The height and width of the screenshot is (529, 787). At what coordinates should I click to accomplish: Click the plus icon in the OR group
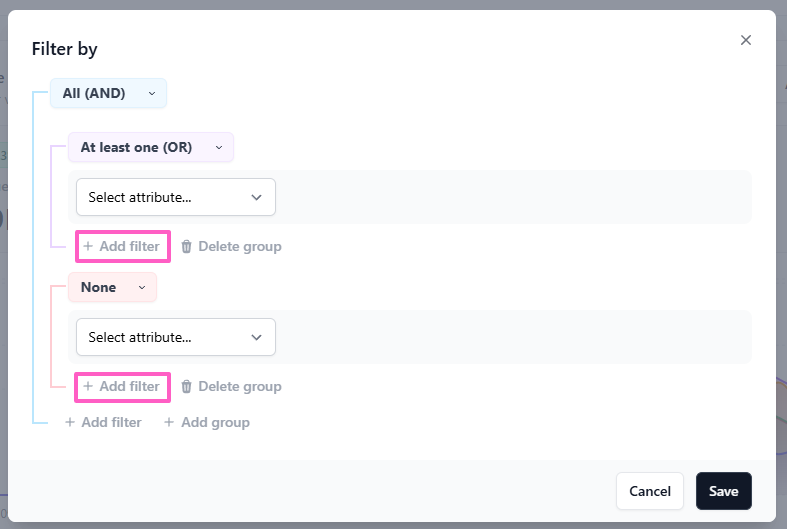[x=88, y=246]
